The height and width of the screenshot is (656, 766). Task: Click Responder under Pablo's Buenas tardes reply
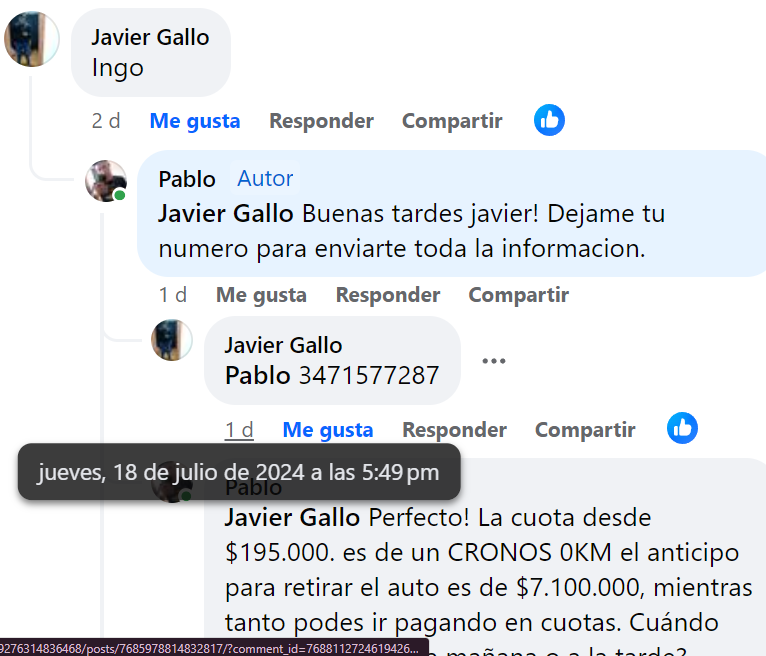pyautogui.click(x=388, y=295)
